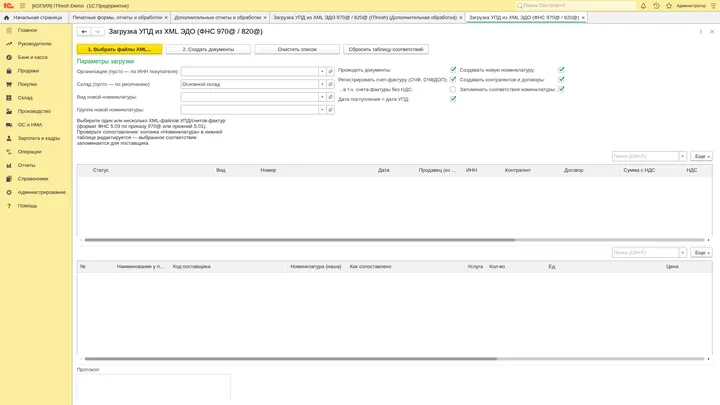The width and height of the screenshot is (720, 405).
Task: Open the Производство section
Action: [x=36, y=111]
